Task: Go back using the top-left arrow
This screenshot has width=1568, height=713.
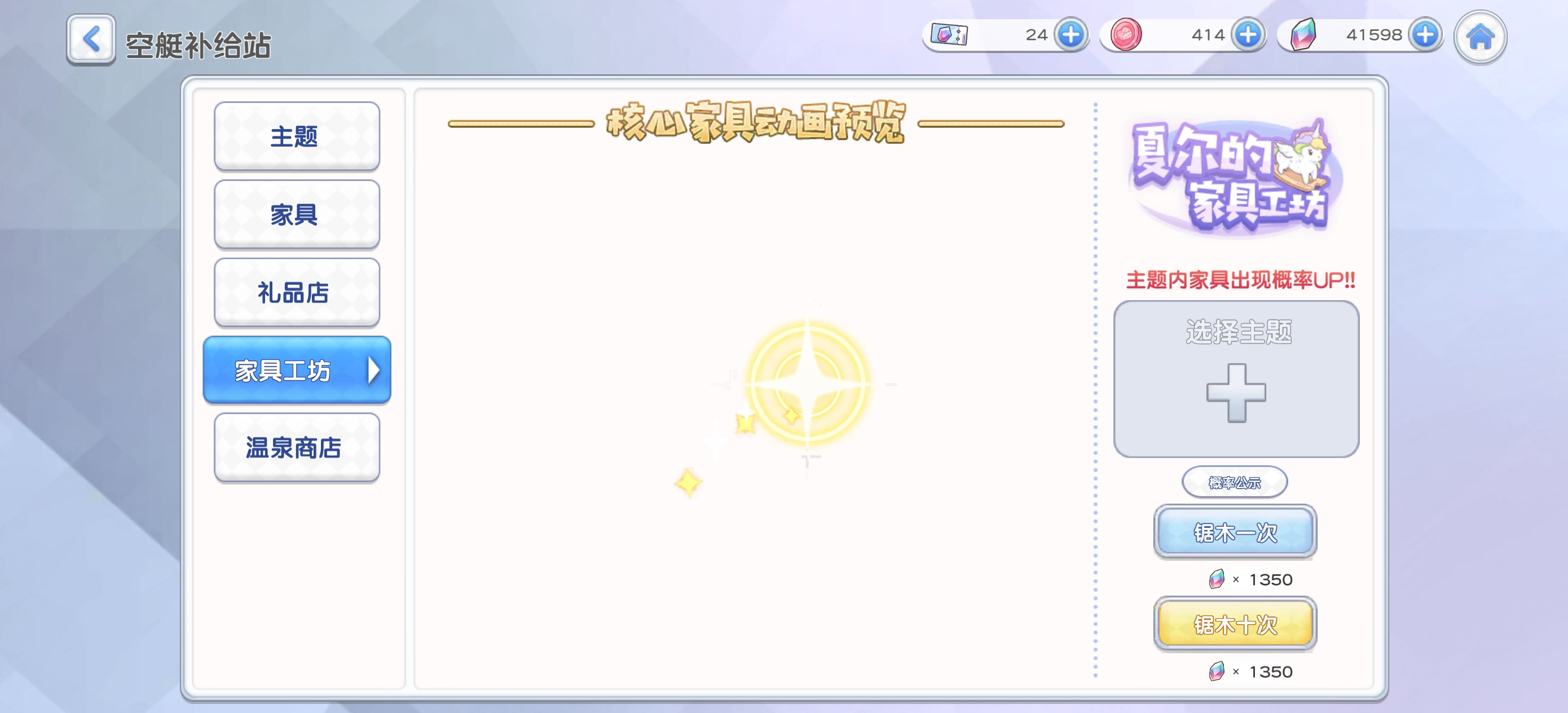Action: coord(91,39)
